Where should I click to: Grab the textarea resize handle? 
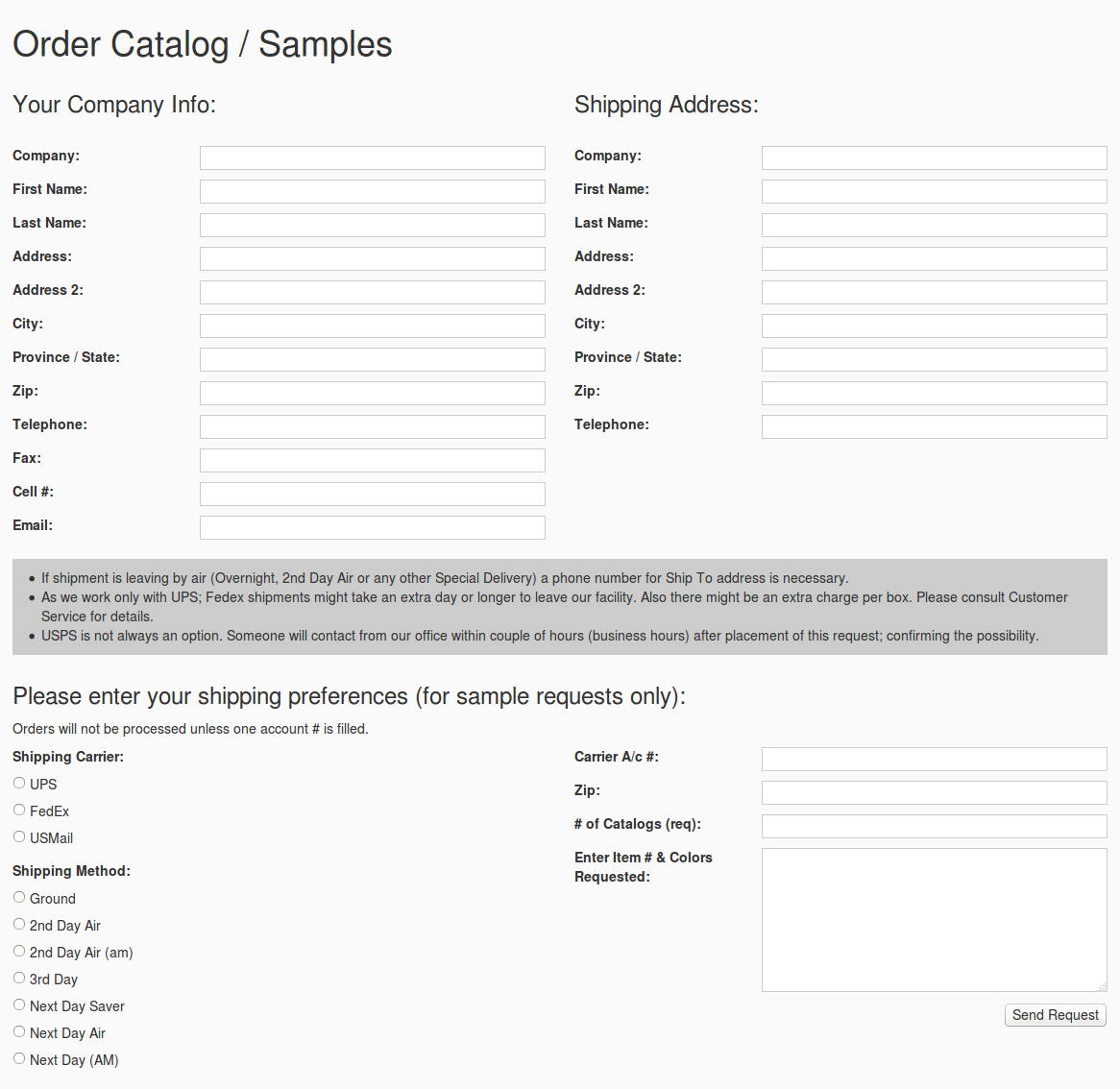[x=1102, y=986]
